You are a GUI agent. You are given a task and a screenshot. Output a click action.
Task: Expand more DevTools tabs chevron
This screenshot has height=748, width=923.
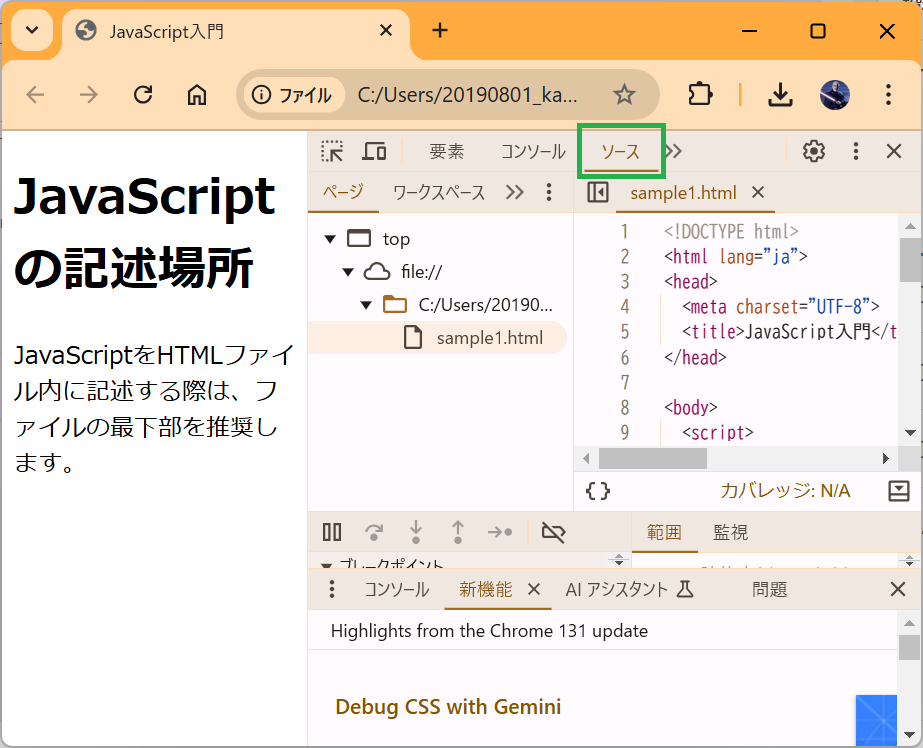pyautogui.click(x=674, y=151)
